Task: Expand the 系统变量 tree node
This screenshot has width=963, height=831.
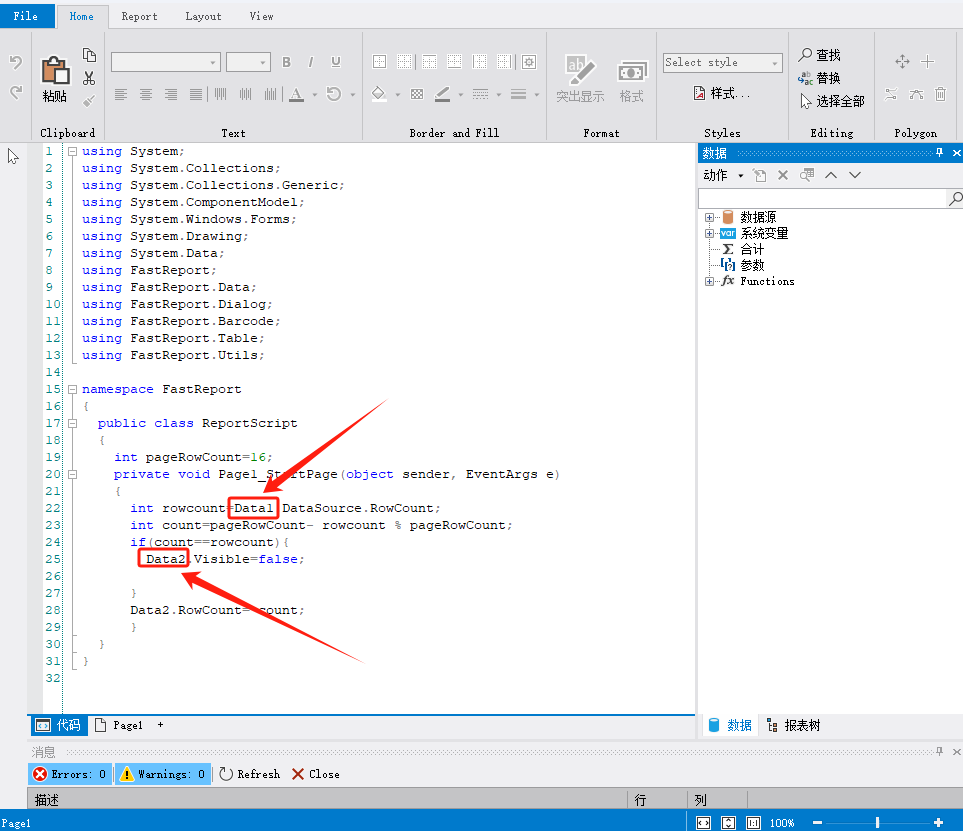Action: tap(709, 233)
